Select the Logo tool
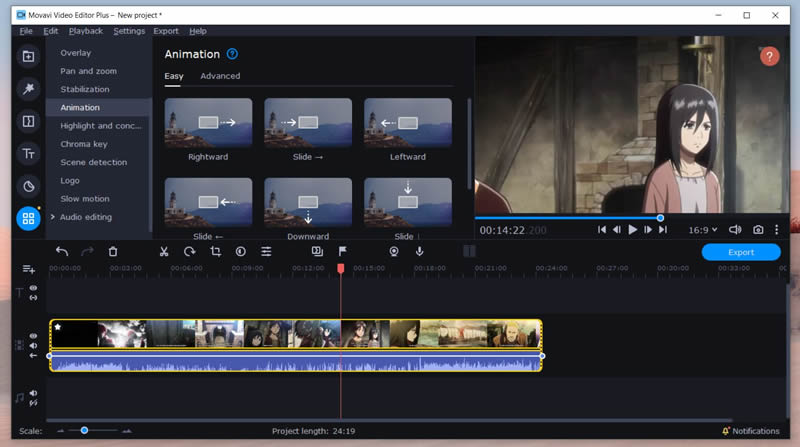Viewport: 800px width, 447px height. 70,180
